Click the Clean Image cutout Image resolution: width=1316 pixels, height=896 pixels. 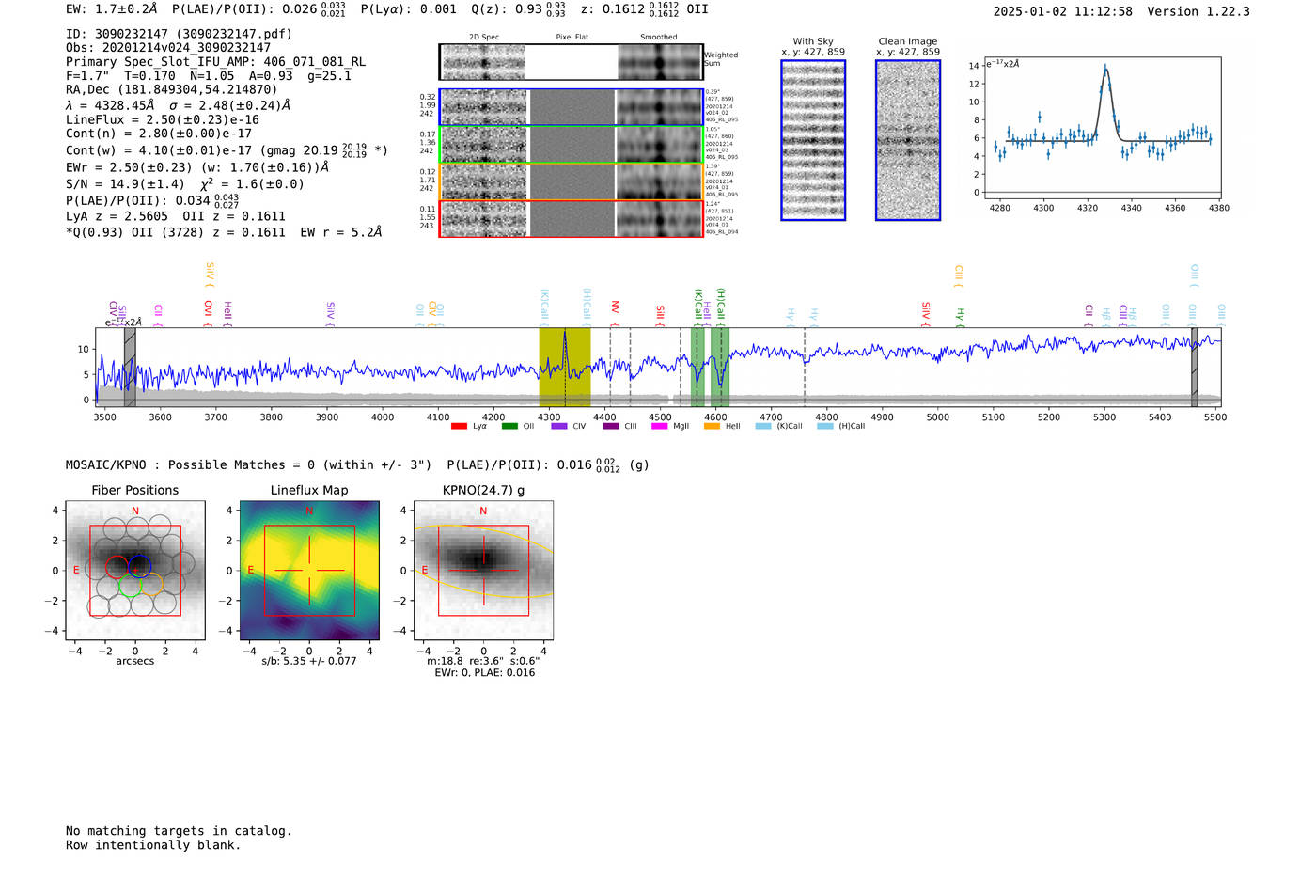[908, 140]
